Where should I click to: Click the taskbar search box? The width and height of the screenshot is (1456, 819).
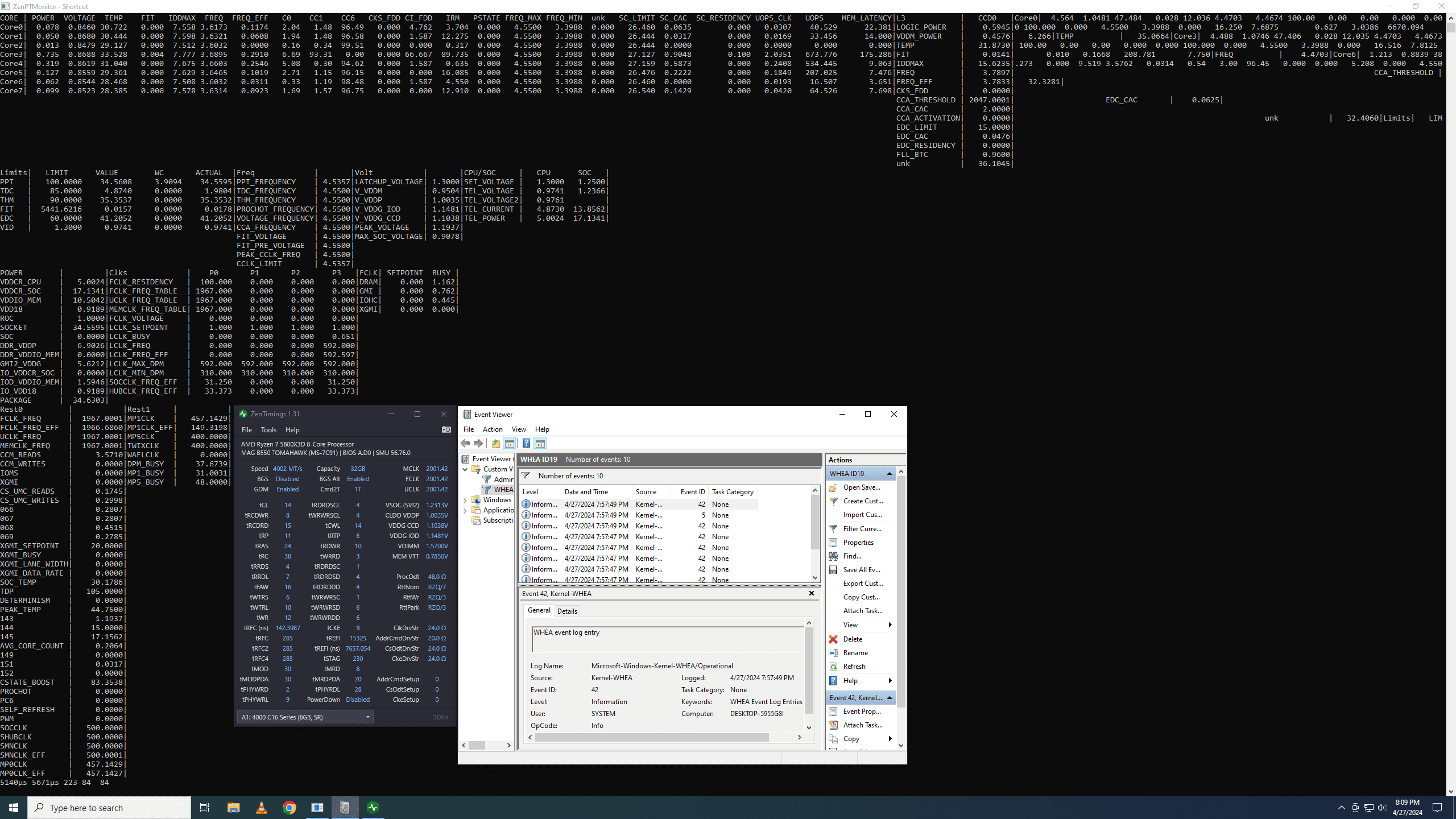(x=110, y=808)
